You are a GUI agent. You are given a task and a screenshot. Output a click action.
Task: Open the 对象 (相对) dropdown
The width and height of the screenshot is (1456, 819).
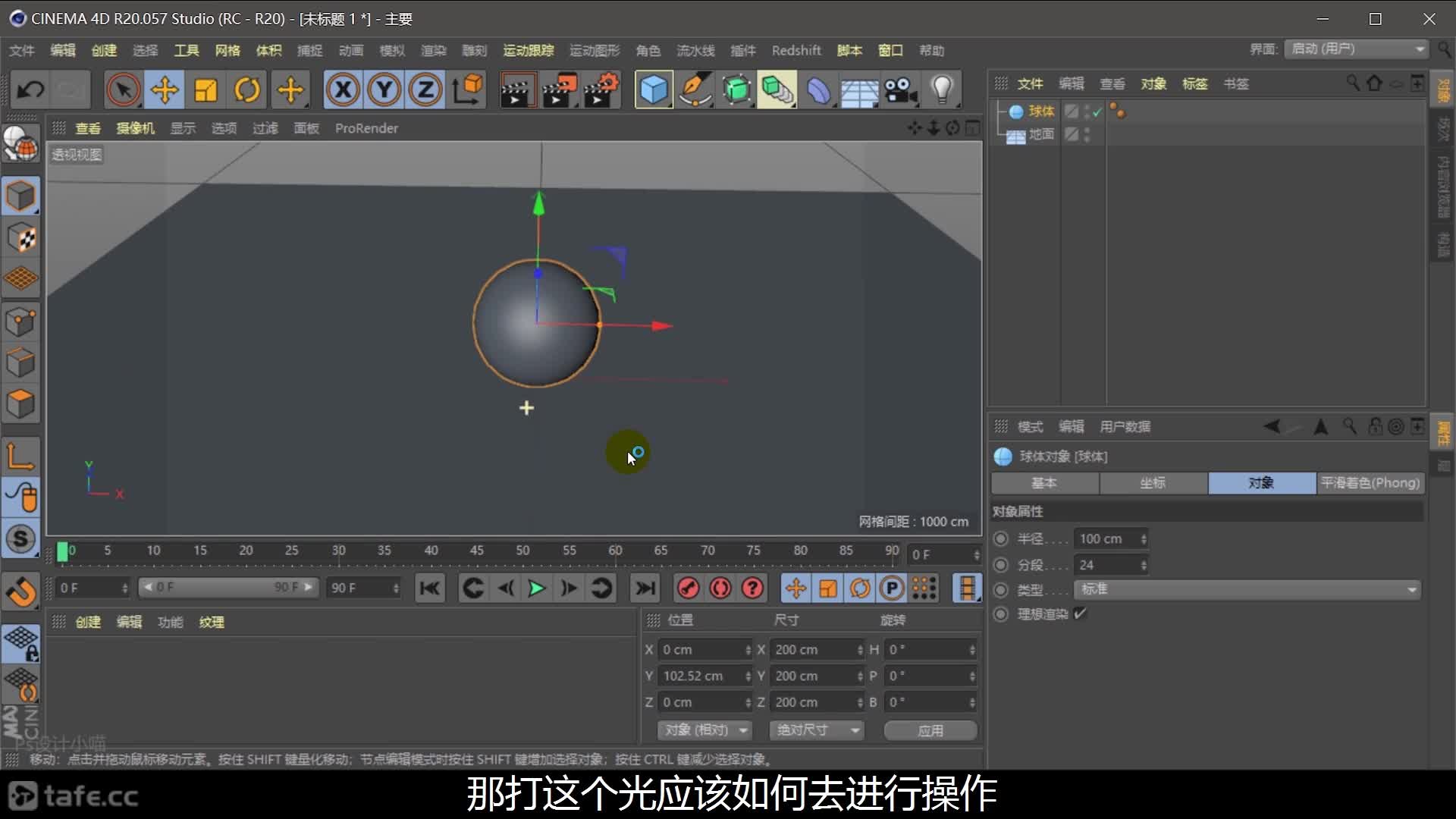click(705, 730)
